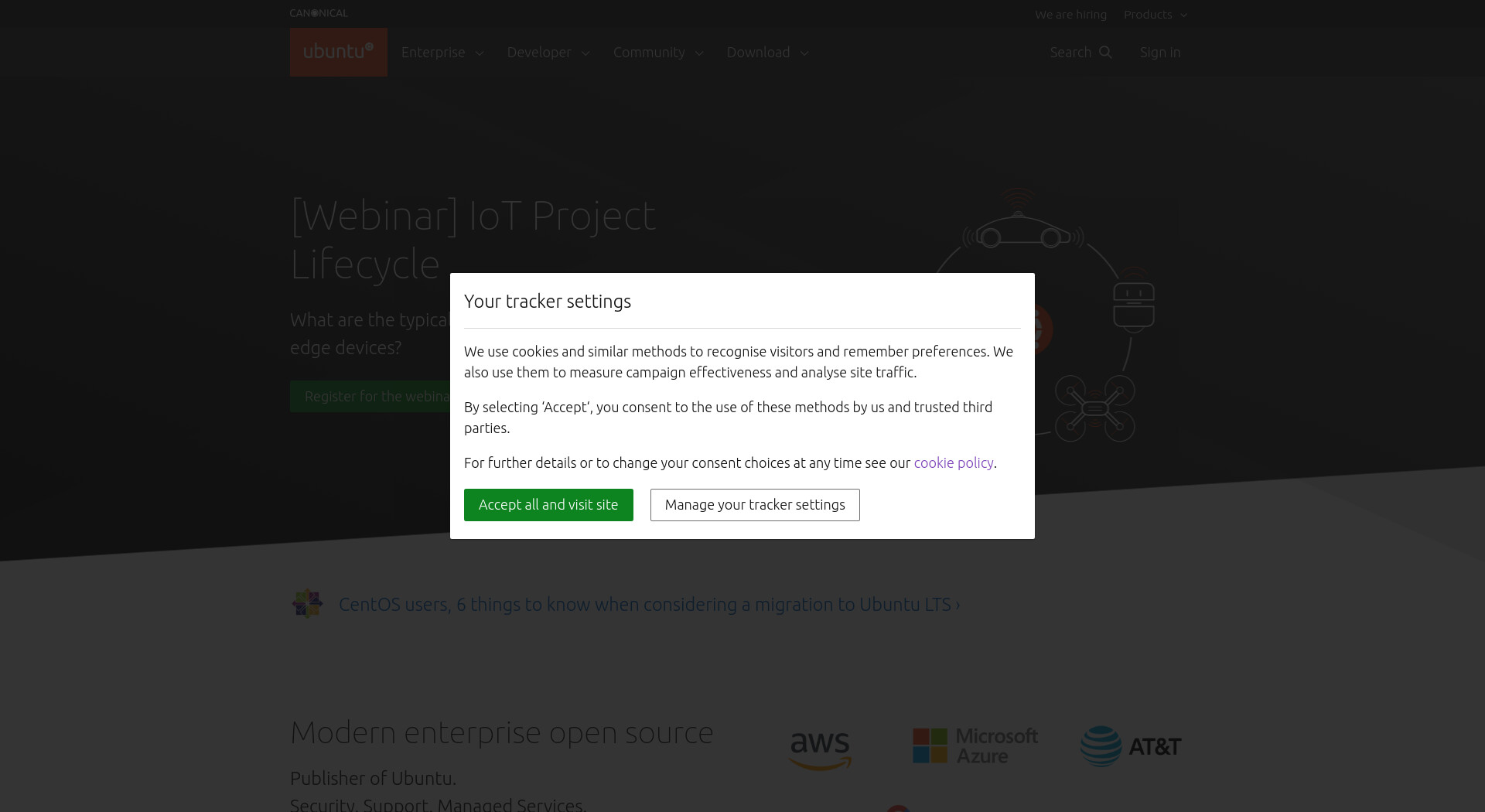Click the AT&T logo
Screen dimensions: 1485x812
pos(1131,746)
